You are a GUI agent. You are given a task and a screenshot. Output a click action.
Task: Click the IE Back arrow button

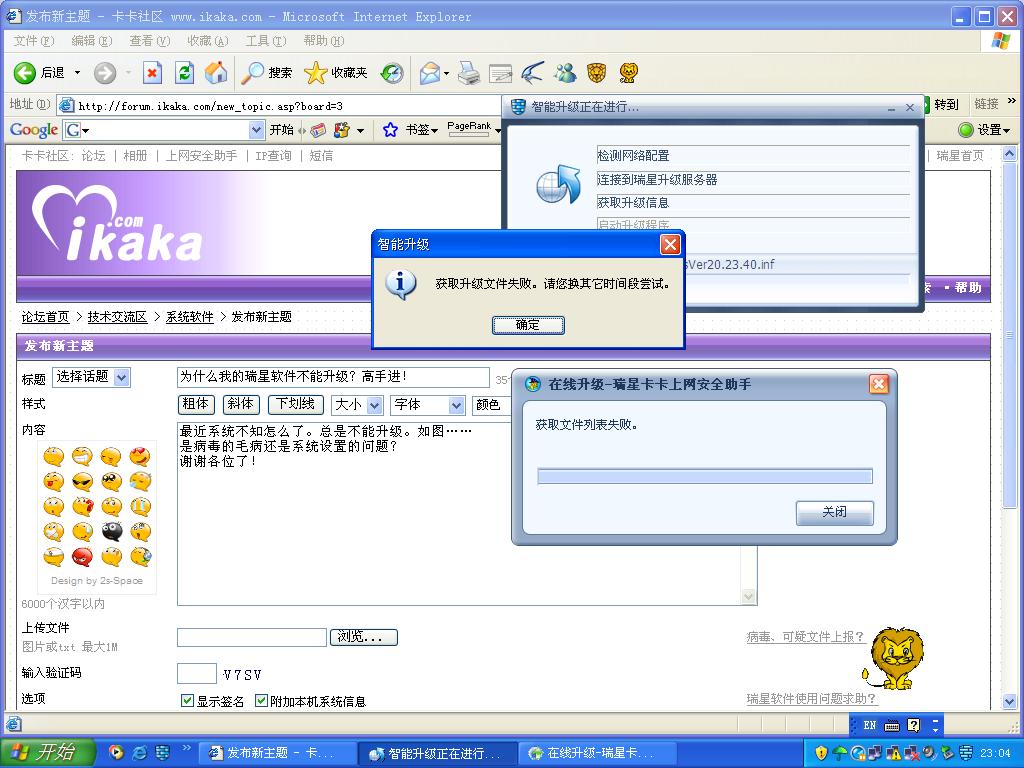click(x=25, y=72)
